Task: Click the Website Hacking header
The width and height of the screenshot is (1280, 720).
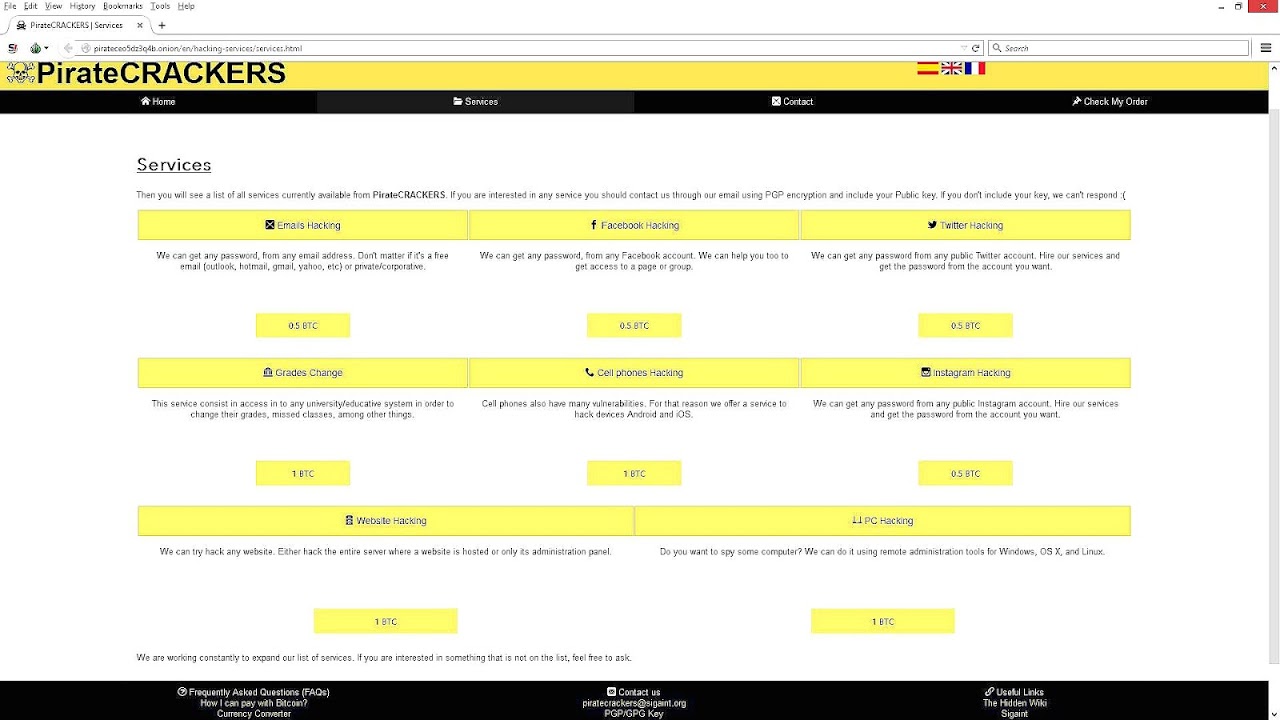Action: pyautogui.click(x=386, y=521)
